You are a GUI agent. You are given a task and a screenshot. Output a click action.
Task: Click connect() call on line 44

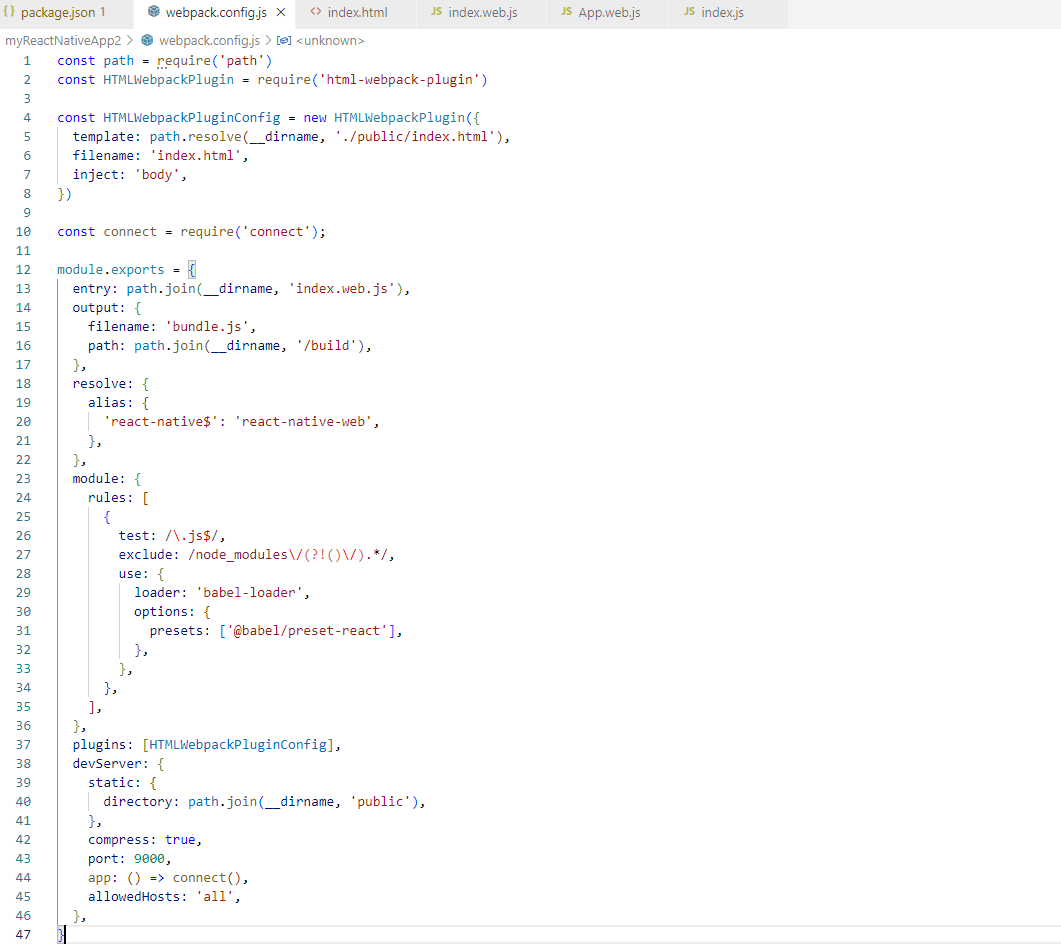pos(206,878)
